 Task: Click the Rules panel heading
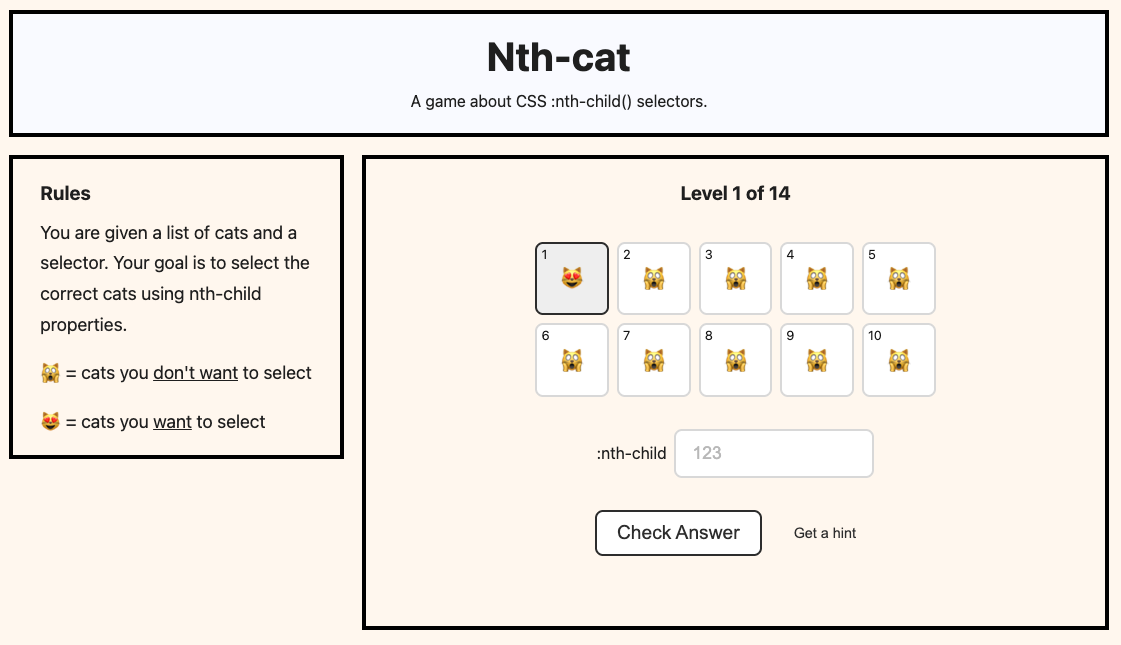(65, 193)
